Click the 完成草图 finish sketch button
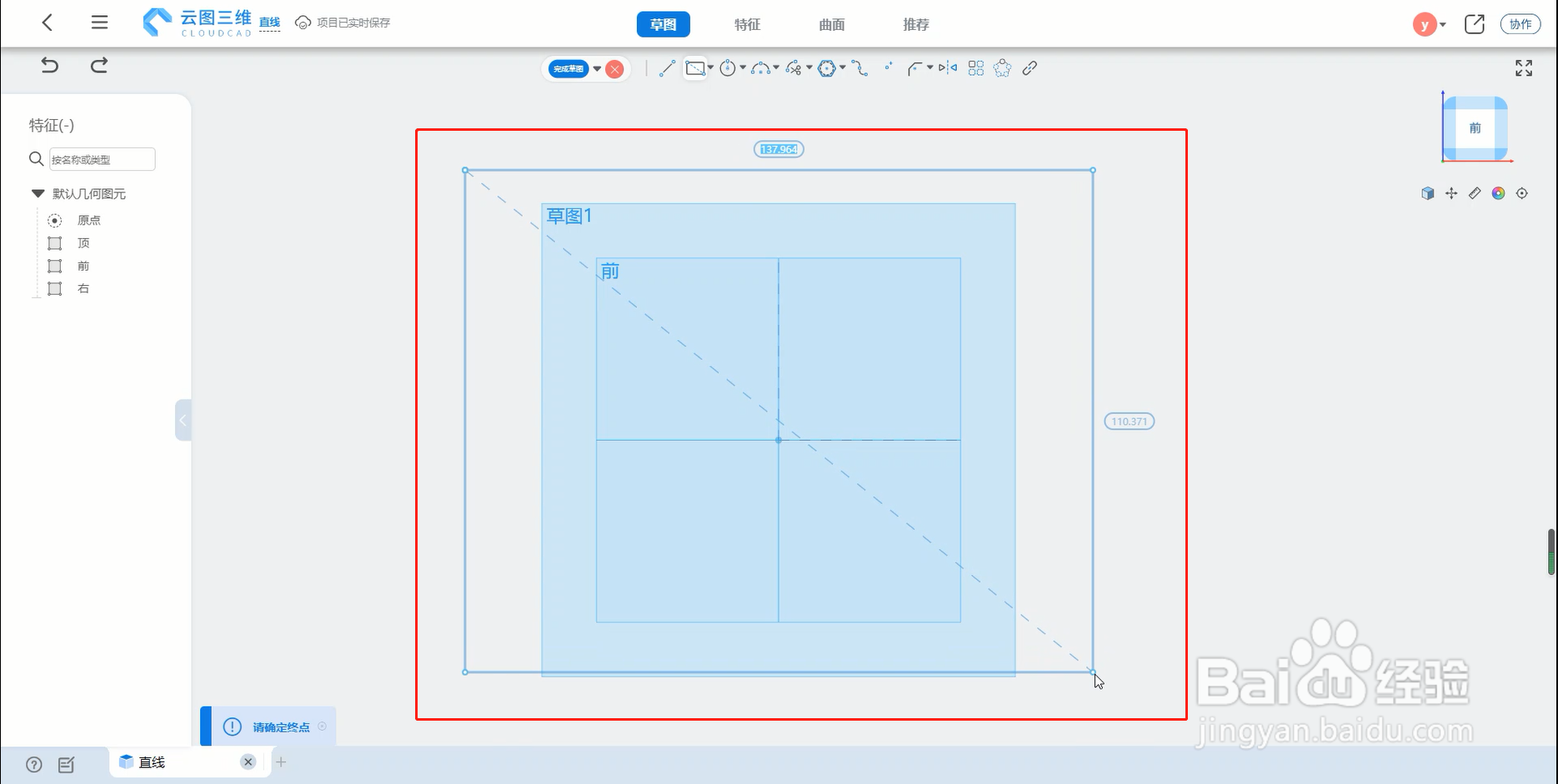This screenshot has height=784, width=1558. pyautogui.click(x=569, y=68)
